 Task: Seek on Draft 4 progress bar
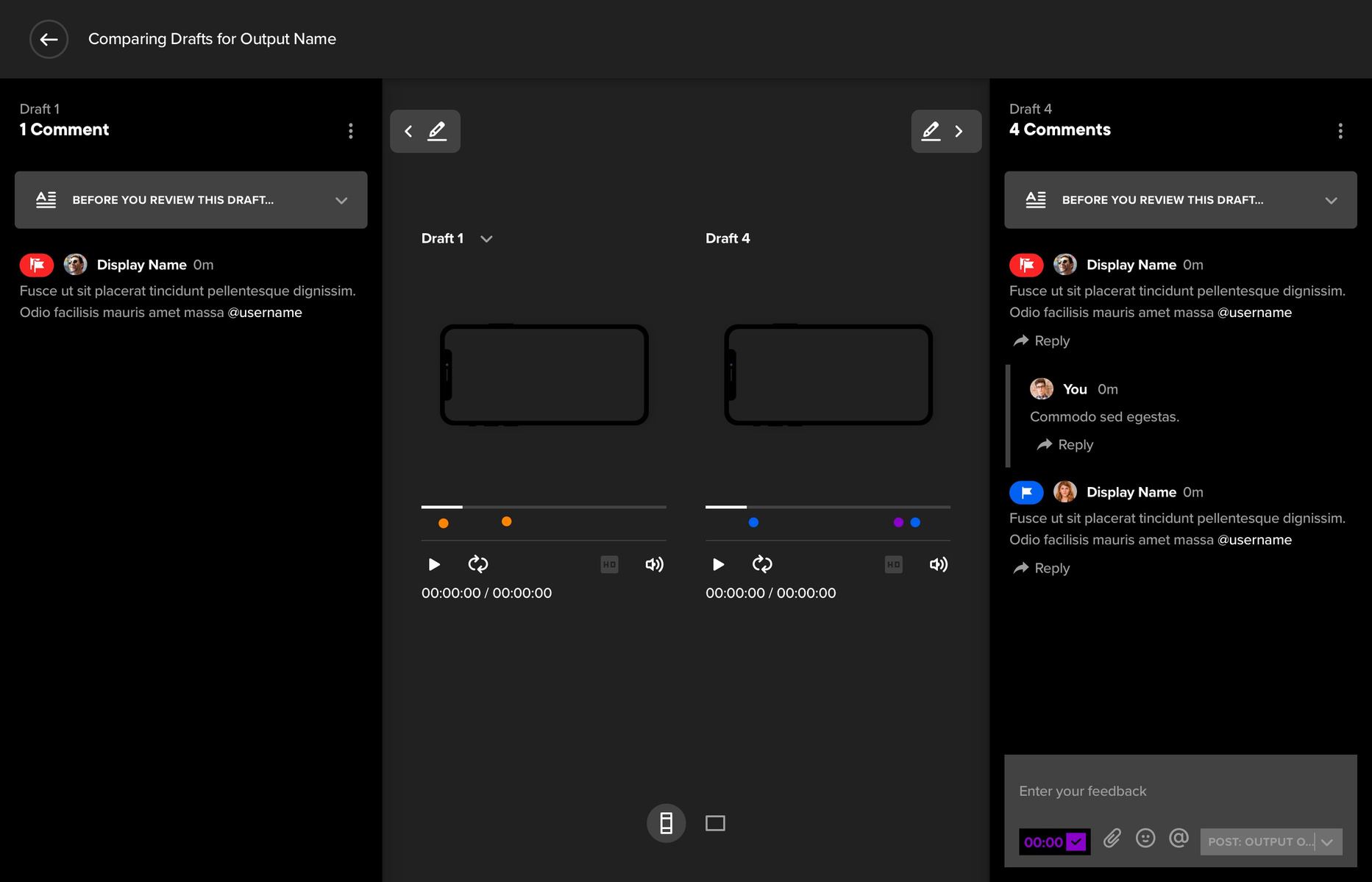(x=828, y=507)
